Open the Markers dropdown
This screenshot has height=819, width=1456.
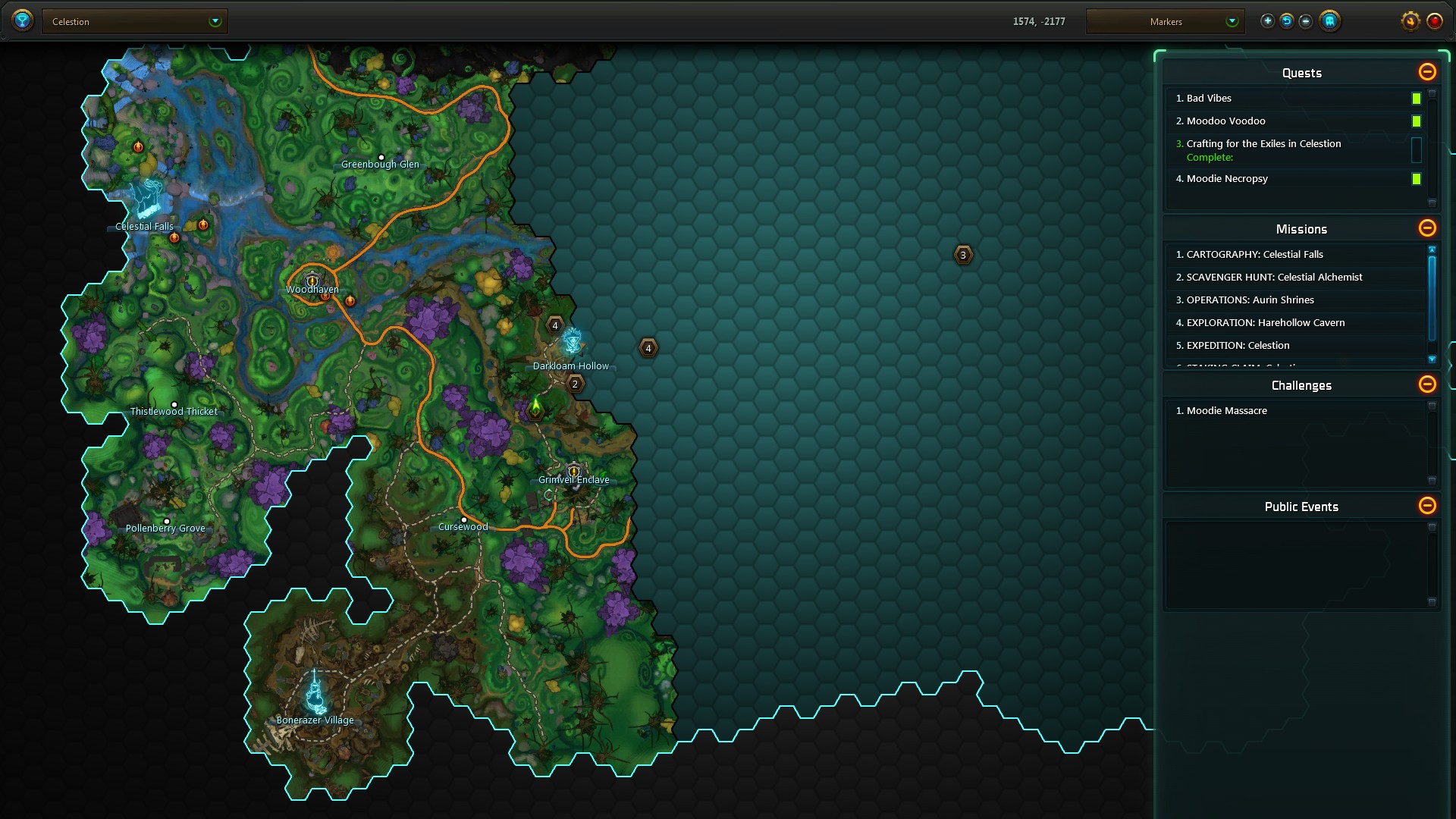pyautogui.click(x=1165, y=21)
